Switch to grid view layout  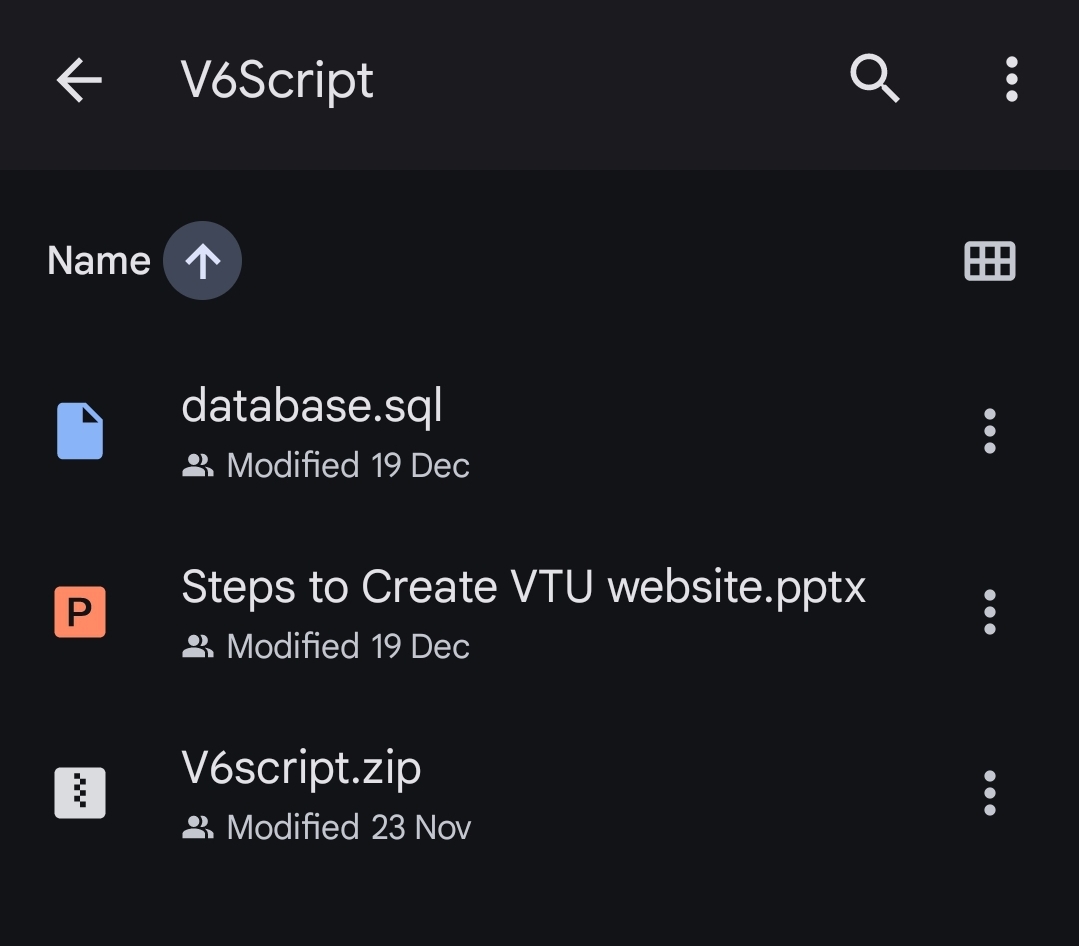coord(989,260)
